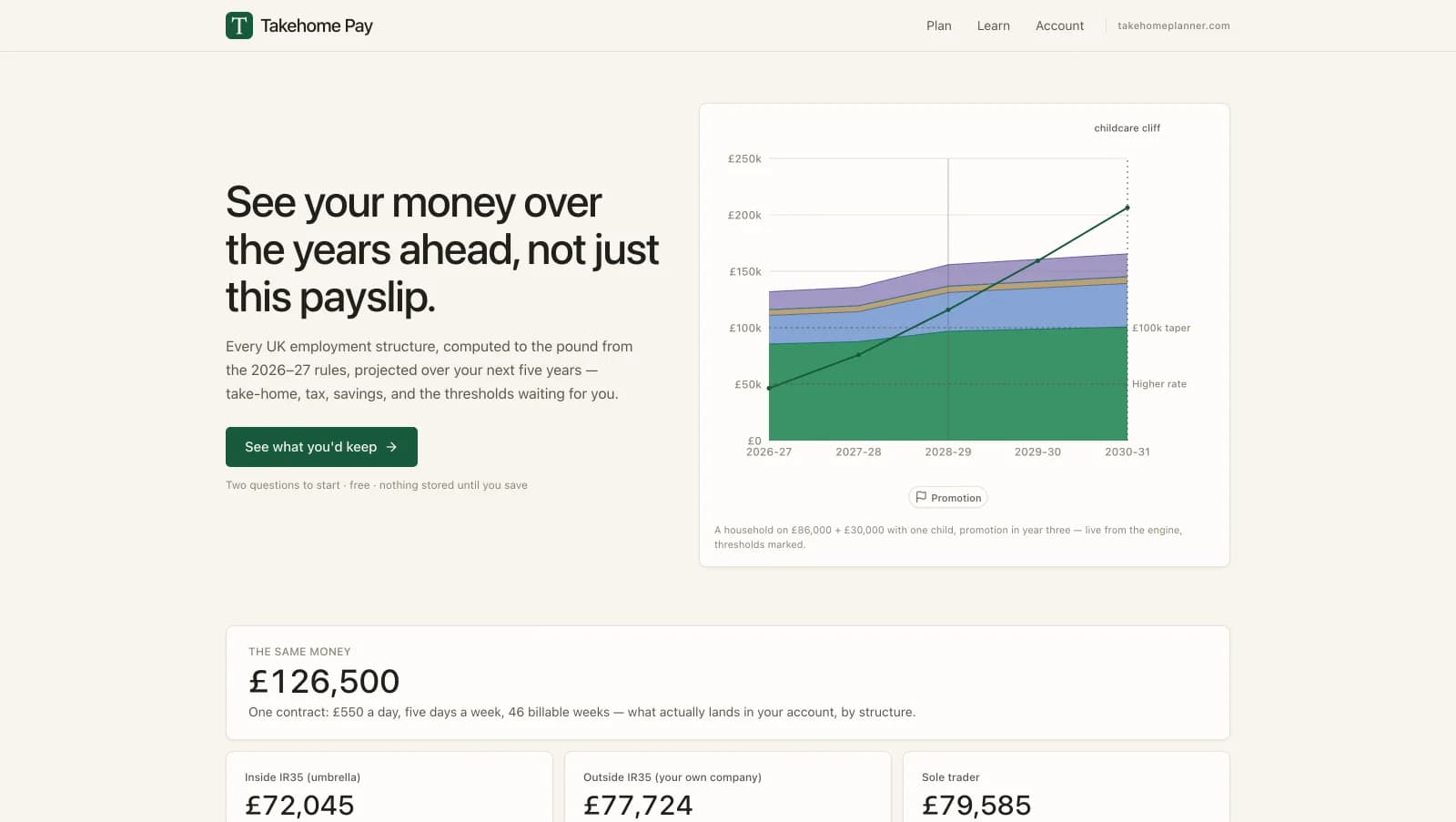1456x822 pixels.
Task: Click the 2030-31 axis label
Action: [1127, 452]
